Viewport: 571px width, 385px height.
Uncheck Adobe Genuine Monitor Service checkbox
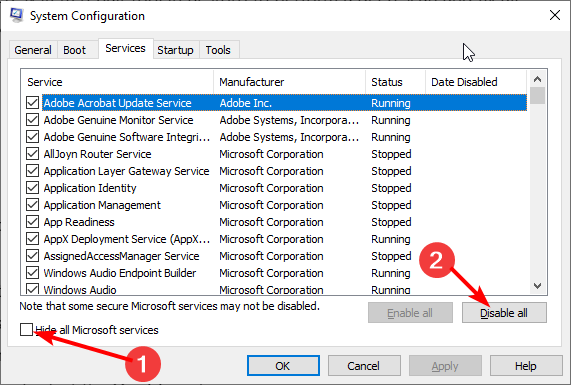pyautogui.click(x=32, y=120)
